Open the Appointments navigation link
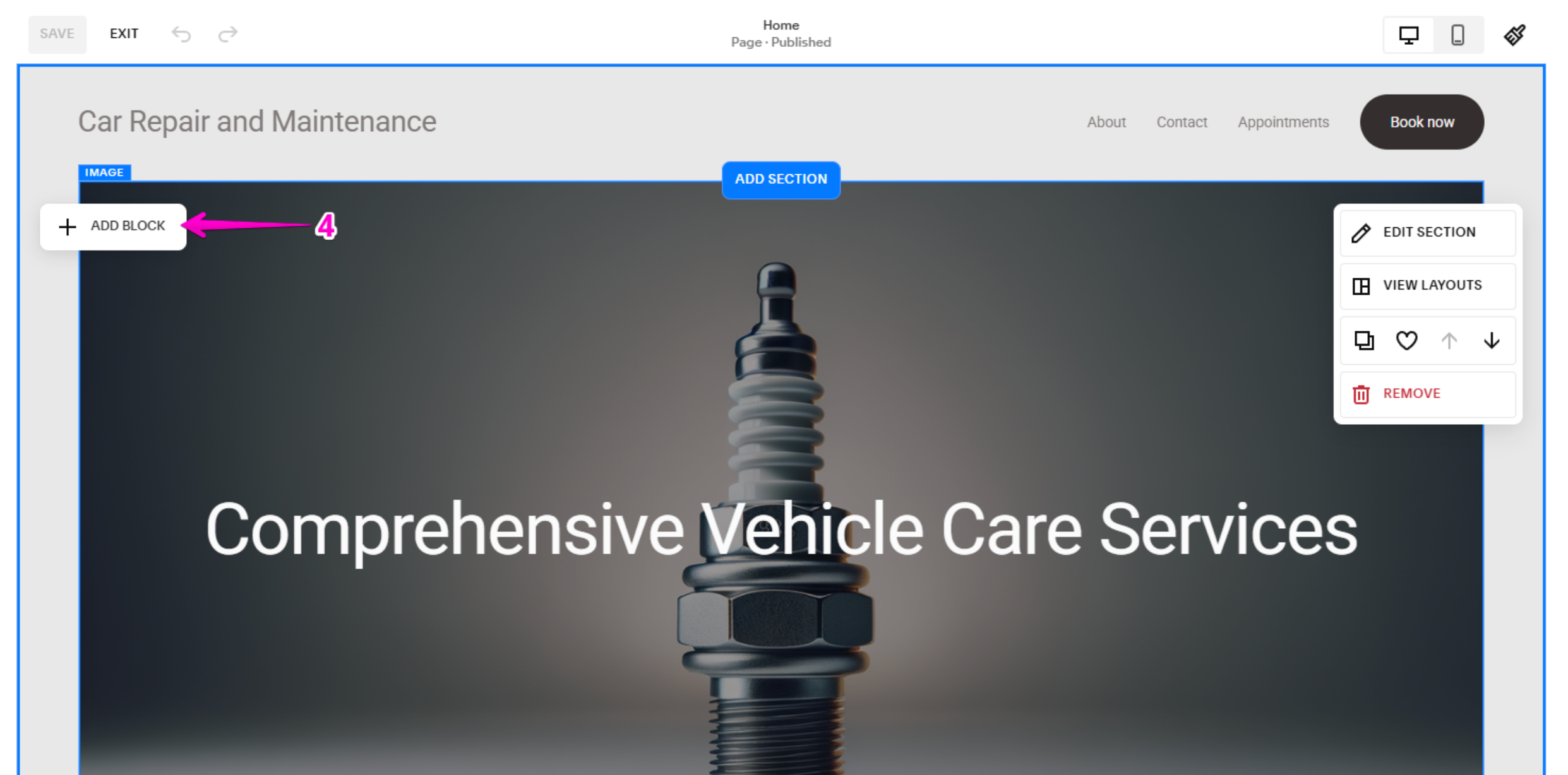Screen dimensions: 1568x775 (1283, 122)
